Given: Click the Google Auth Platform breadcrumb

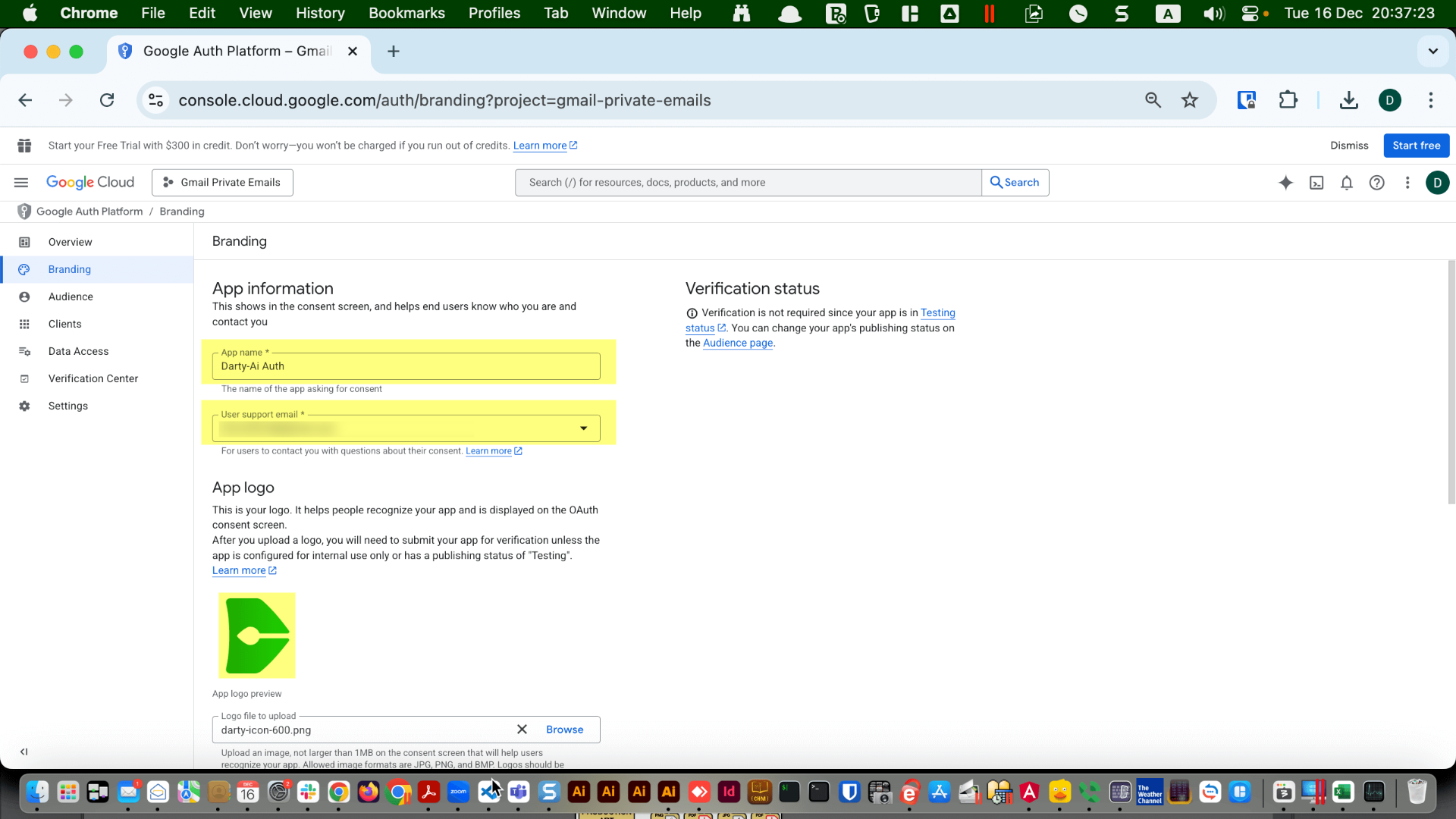Looking at the screenshot, I should pyautogui.click(x=89, y=211).
